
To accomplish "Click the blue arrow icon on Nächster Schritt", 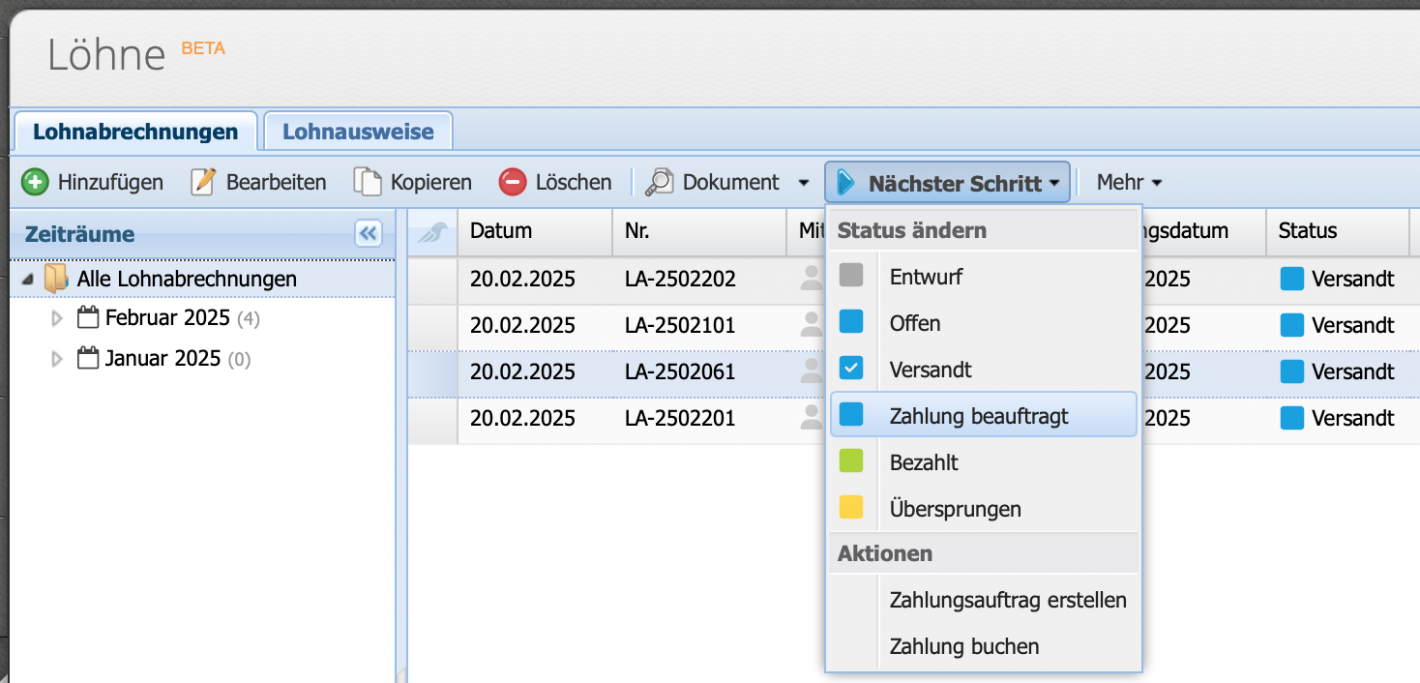I will pyautogui.click(x=847, y=182).
